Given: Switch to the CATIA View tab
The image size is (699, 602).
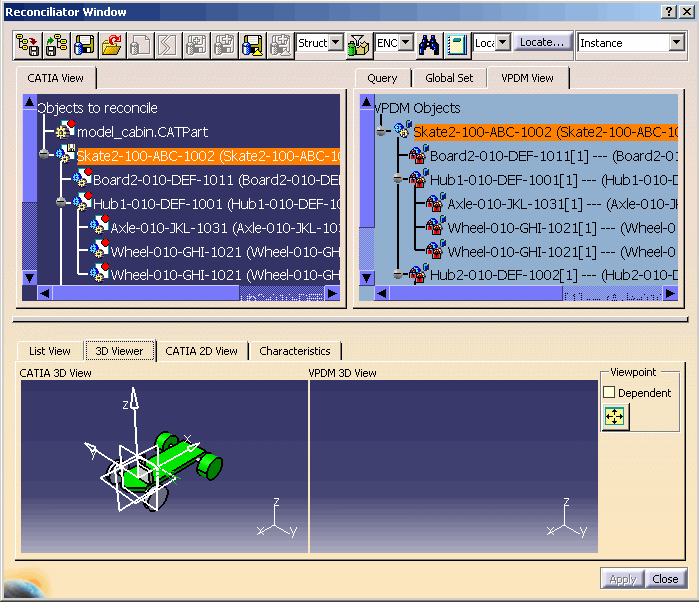Looking at the screenshot, I should pyautogui.click(x=55, y=78).
